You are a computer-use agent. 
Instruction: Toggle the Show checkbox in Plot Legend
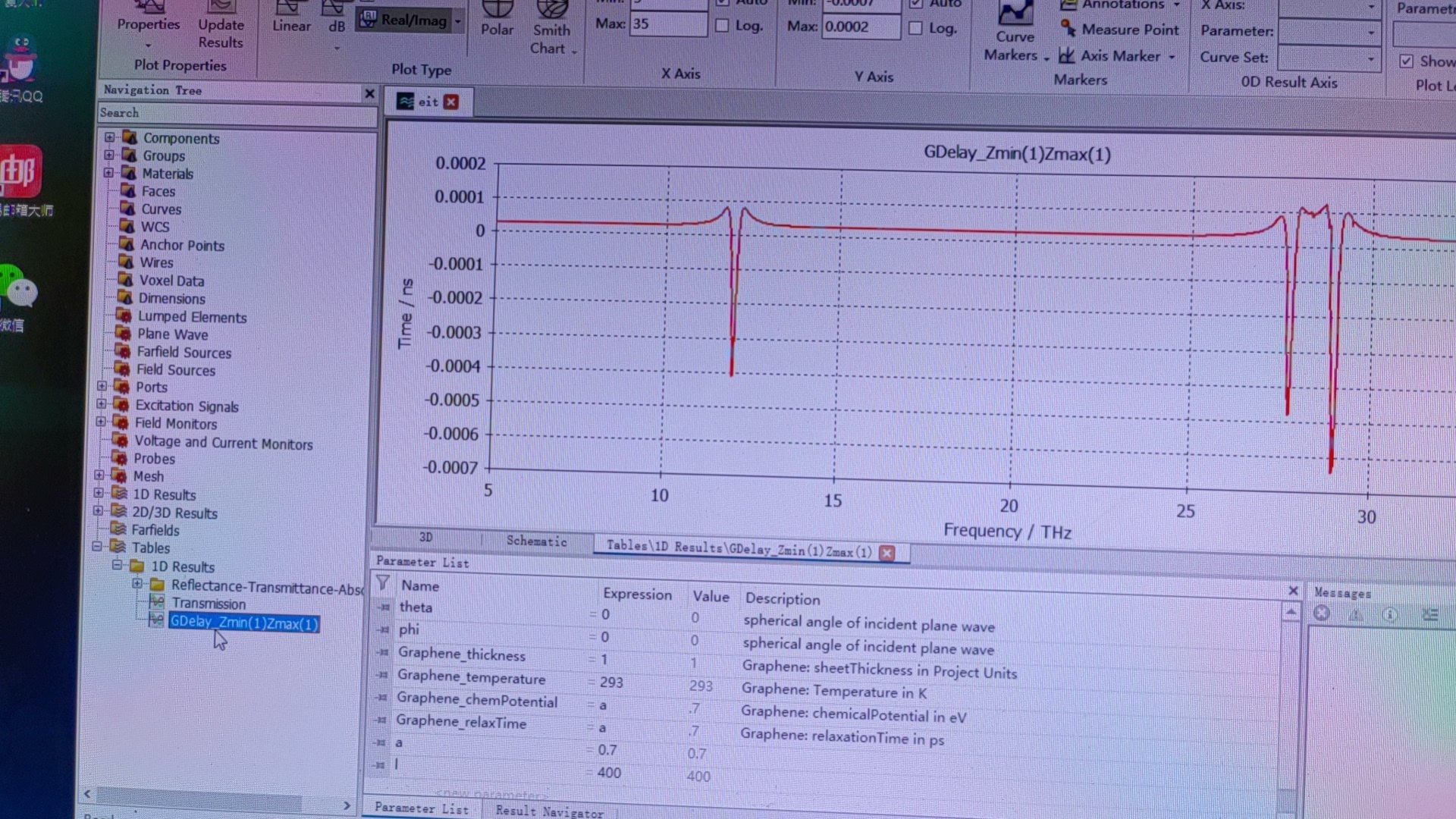coord(1407,61)
